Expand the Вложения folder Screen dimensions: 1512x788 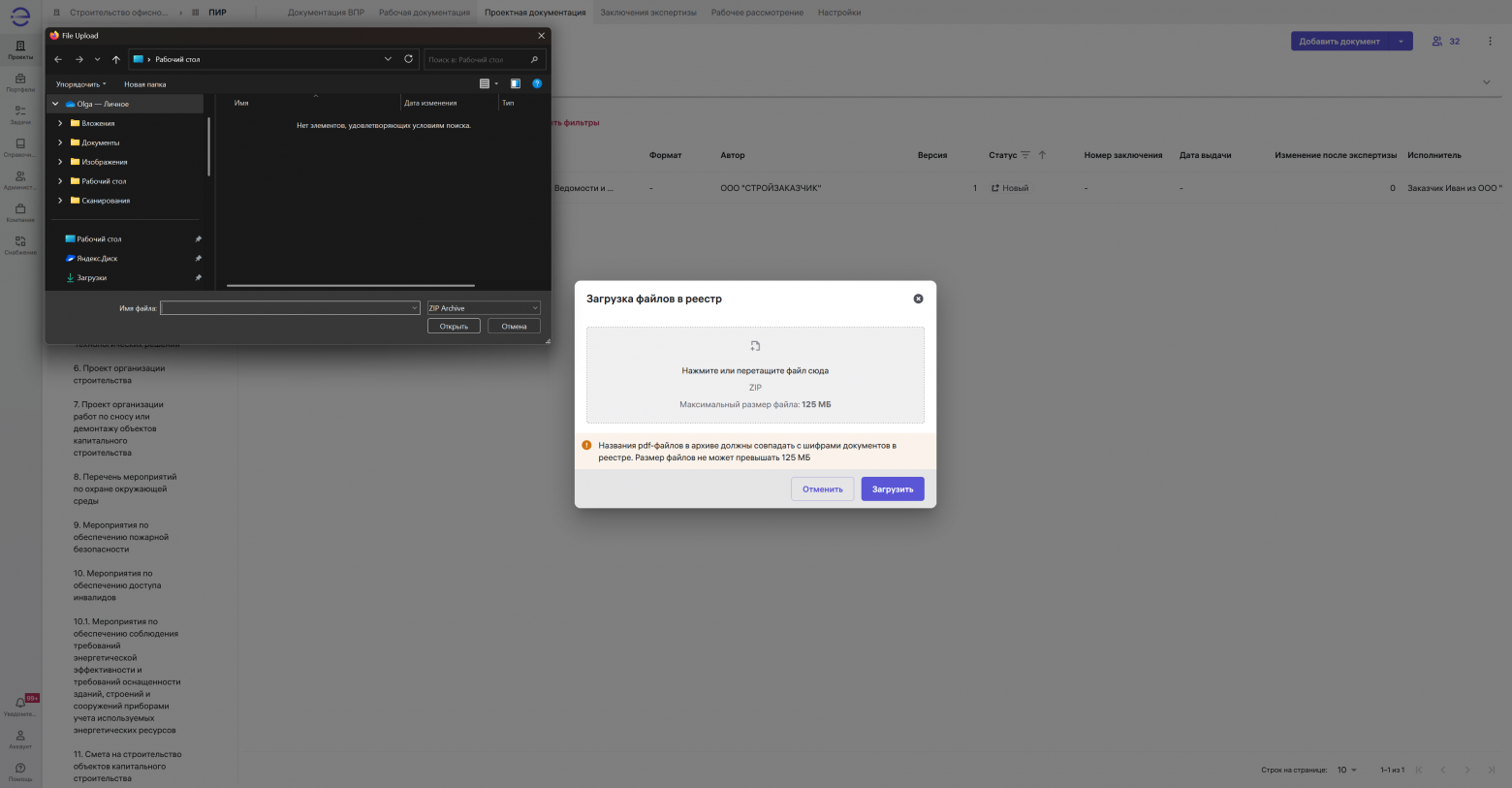(x=60, y=123)
